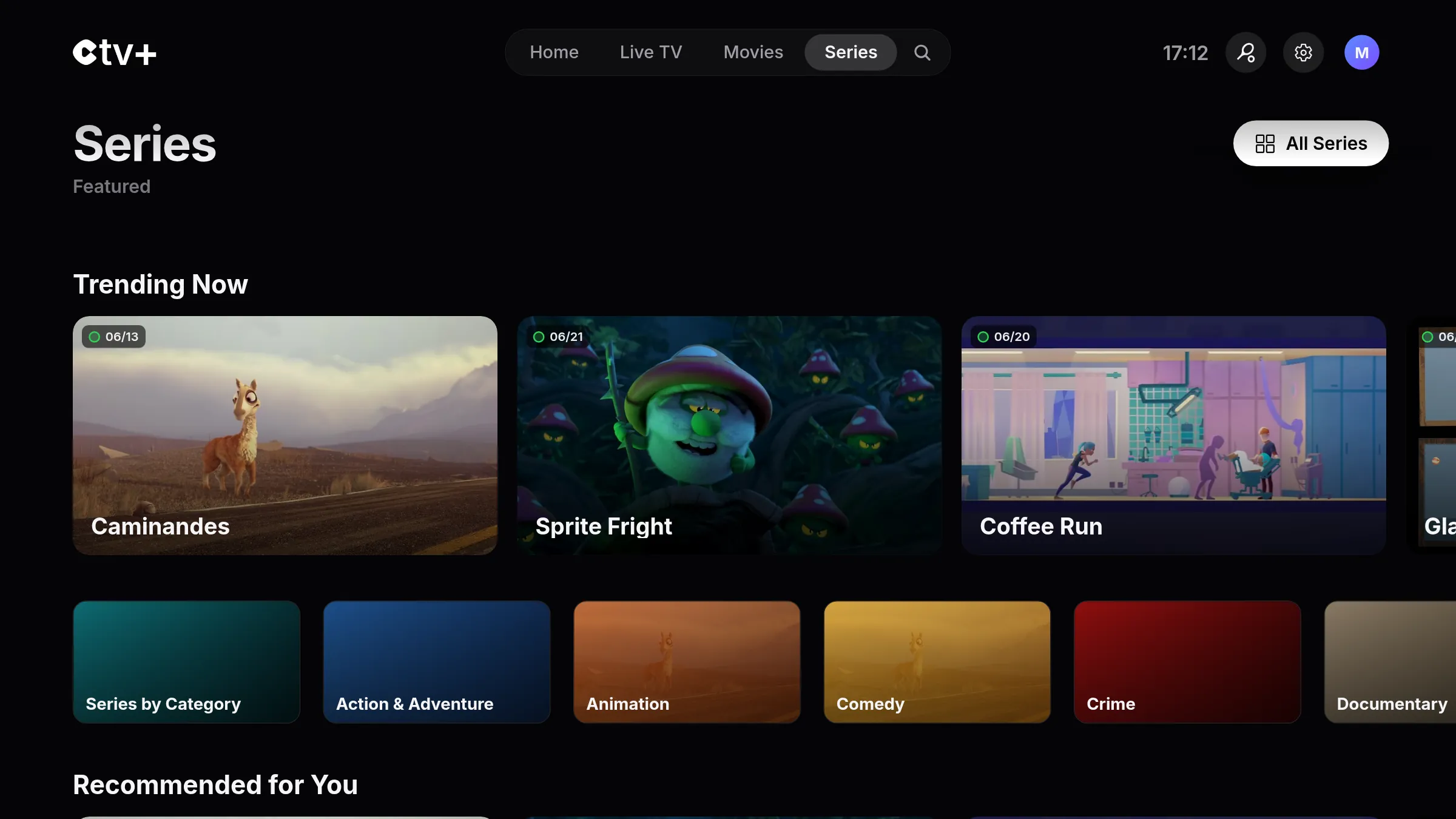Open the parental profile key icon
Screen dimensions: 1456x819
(x=1245, y=53)
